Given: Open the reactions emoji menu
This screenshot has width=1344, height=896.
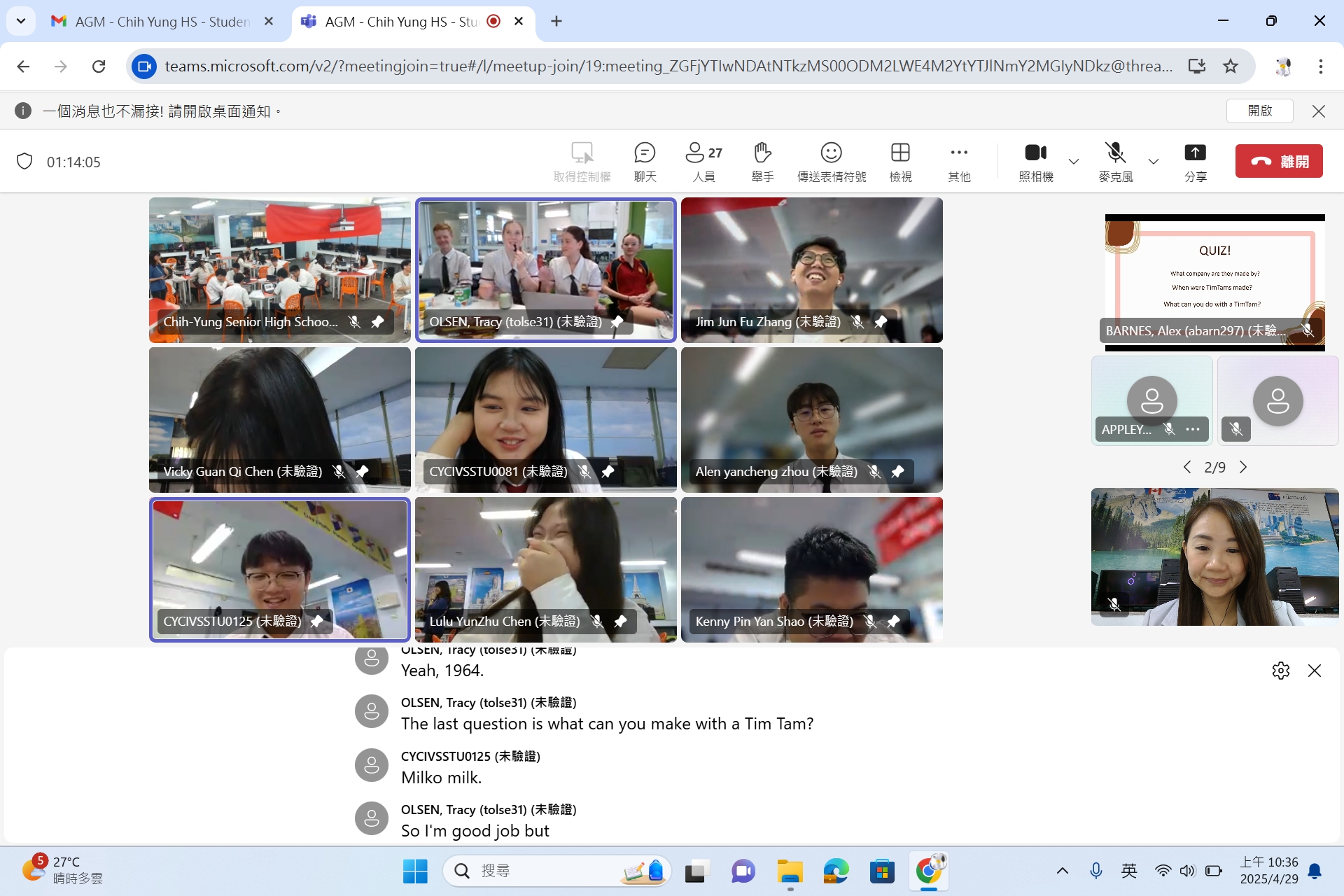Looking at the screenshot, I should (832, 162).
